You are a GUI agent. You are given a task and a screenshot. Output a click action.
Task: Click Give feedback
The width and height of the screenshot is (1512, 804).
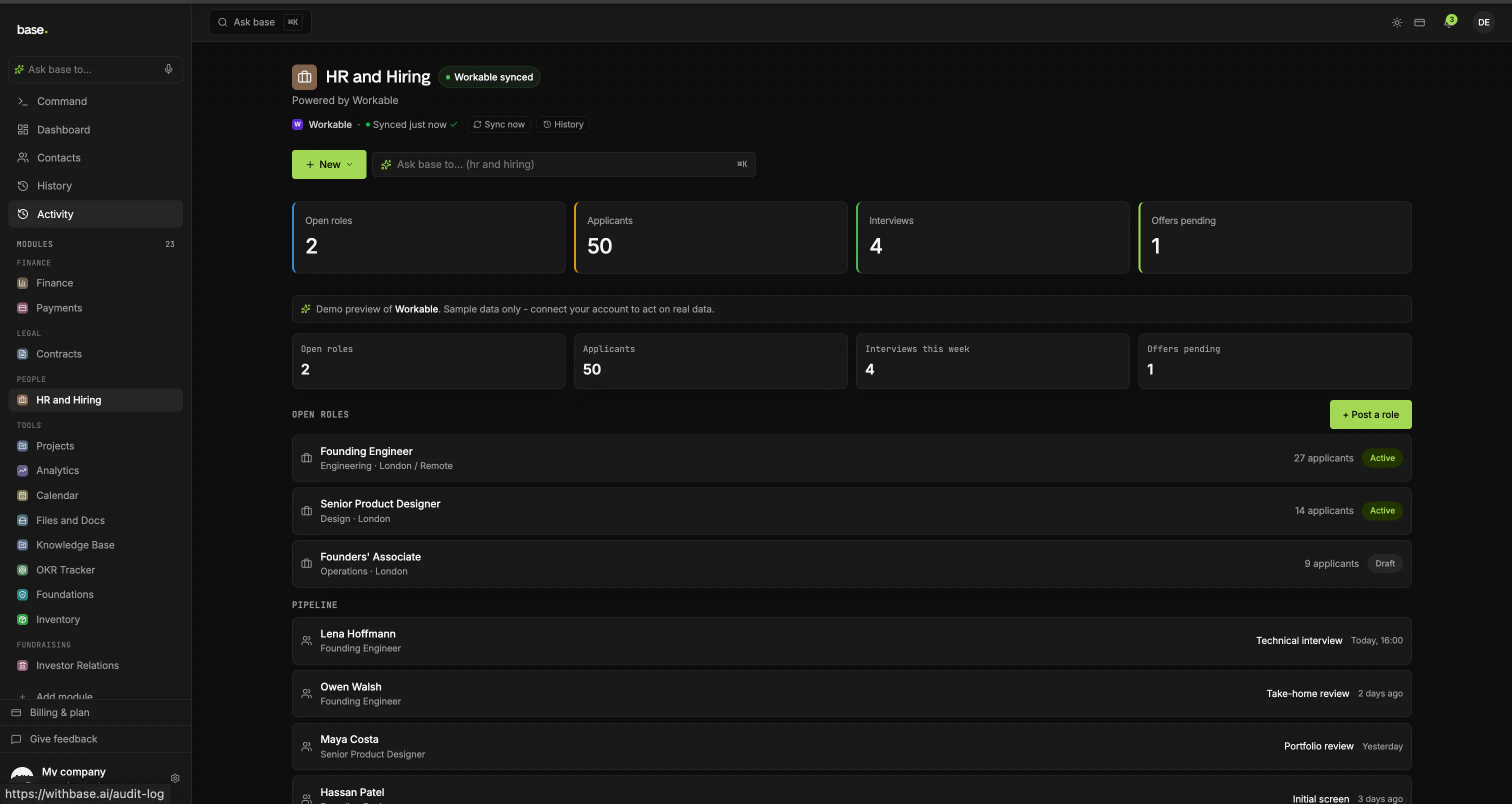[x=95, y=739]
